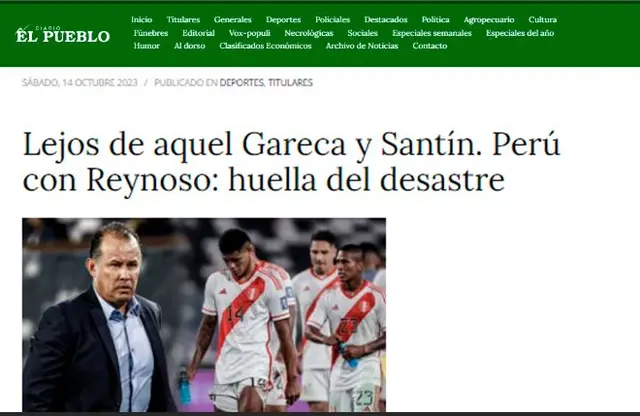Select Deportes in the navigation bar
640x416 pixels.
(x=283, y=20)
